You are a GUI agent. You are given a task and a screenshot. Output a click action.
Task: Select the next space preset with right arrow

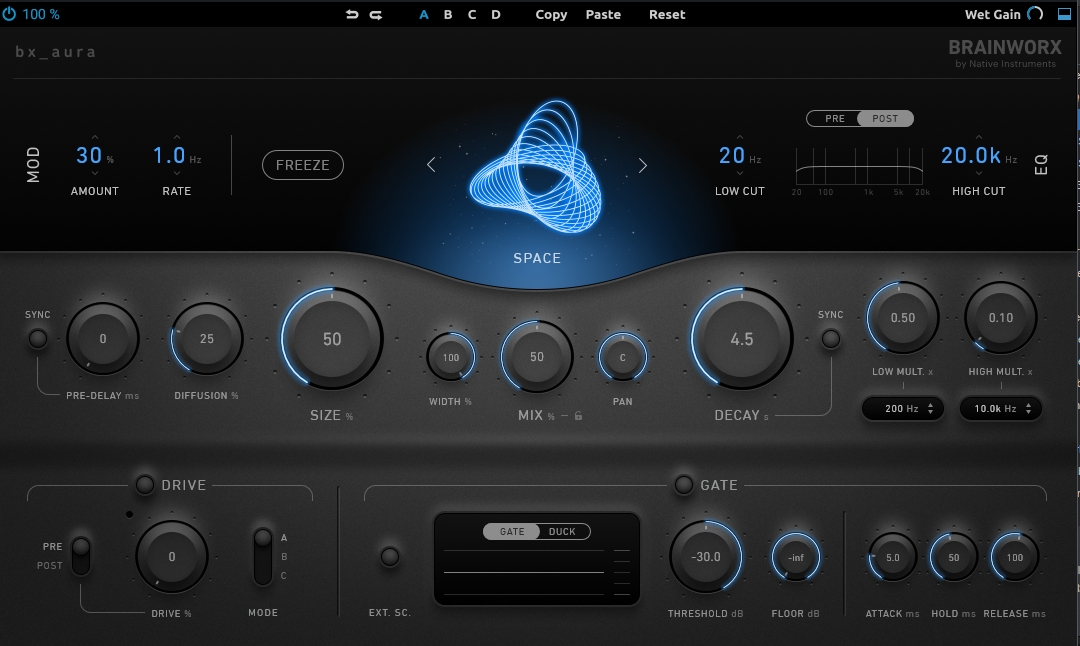pyautogui.click(x=643, y=165)
